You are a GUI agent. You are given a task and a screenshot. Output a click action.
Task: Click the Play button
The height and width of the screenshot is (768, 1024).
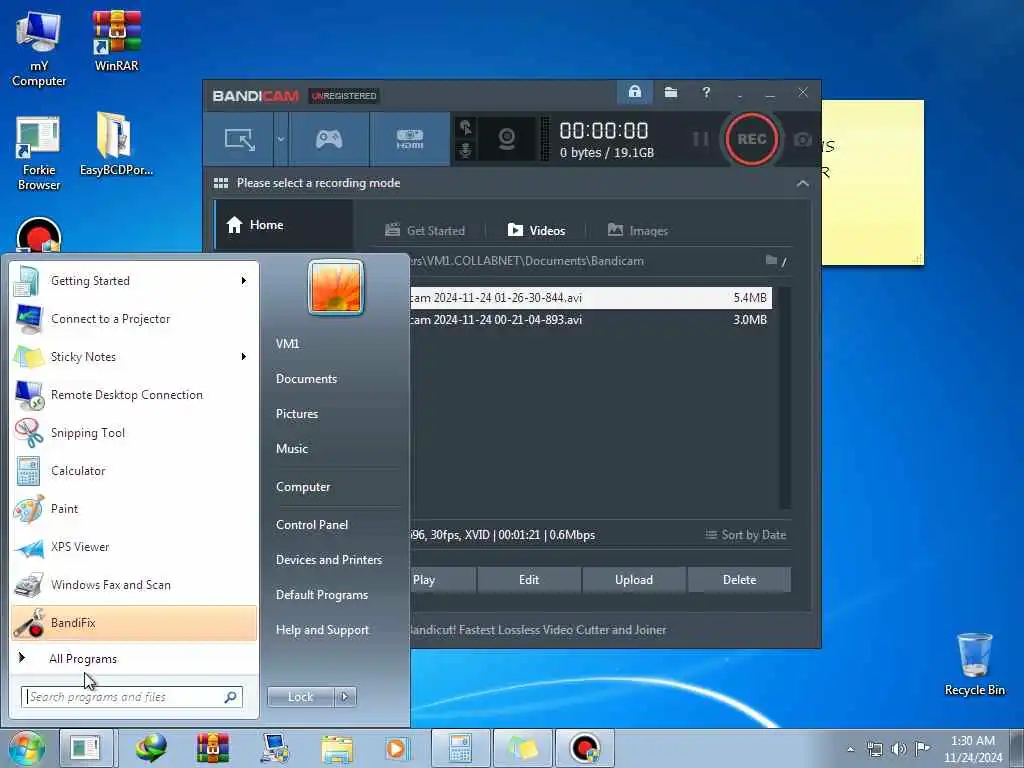tap(442, 580)
